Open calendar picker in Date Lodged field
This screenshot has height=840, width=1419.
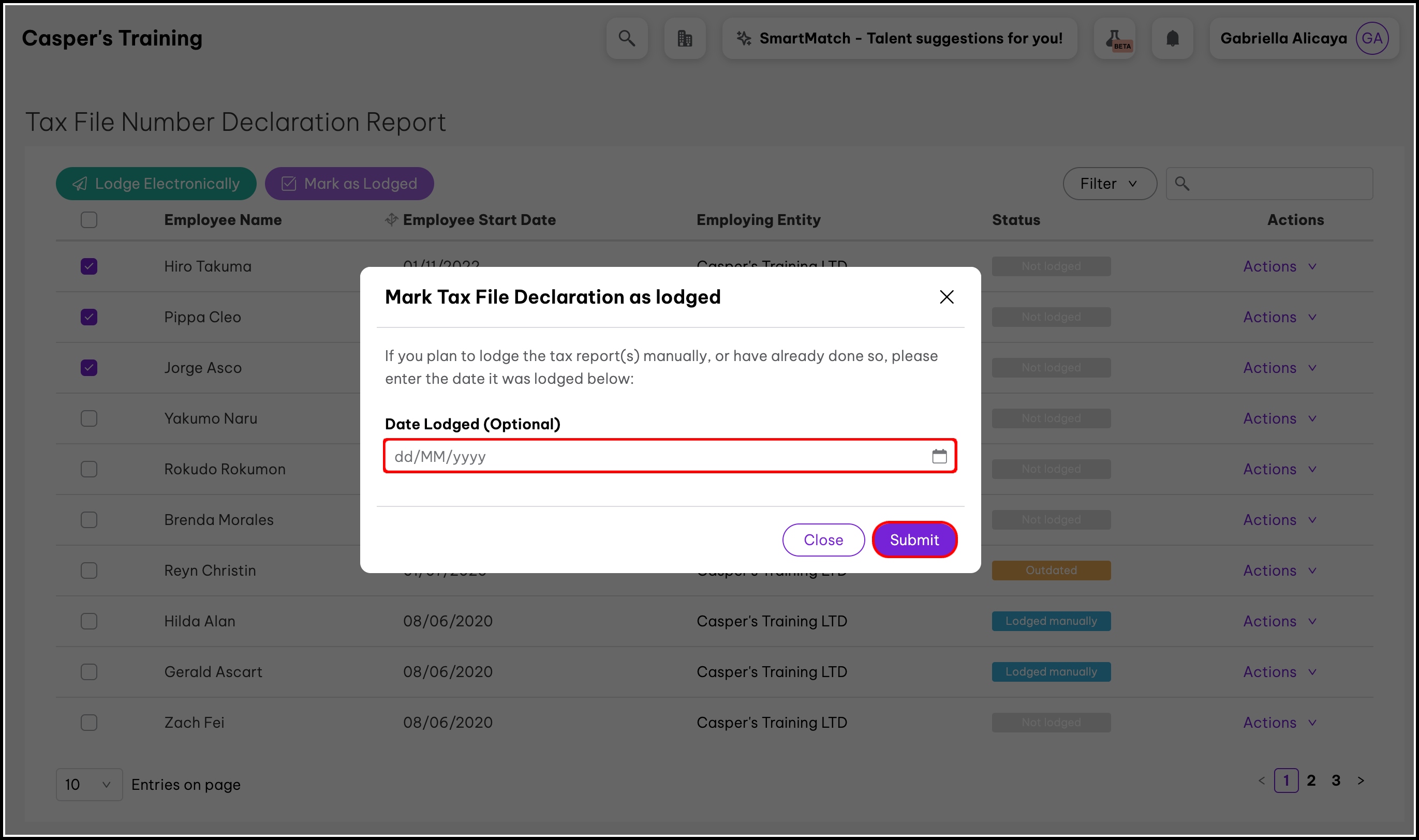tap(939, 456)
